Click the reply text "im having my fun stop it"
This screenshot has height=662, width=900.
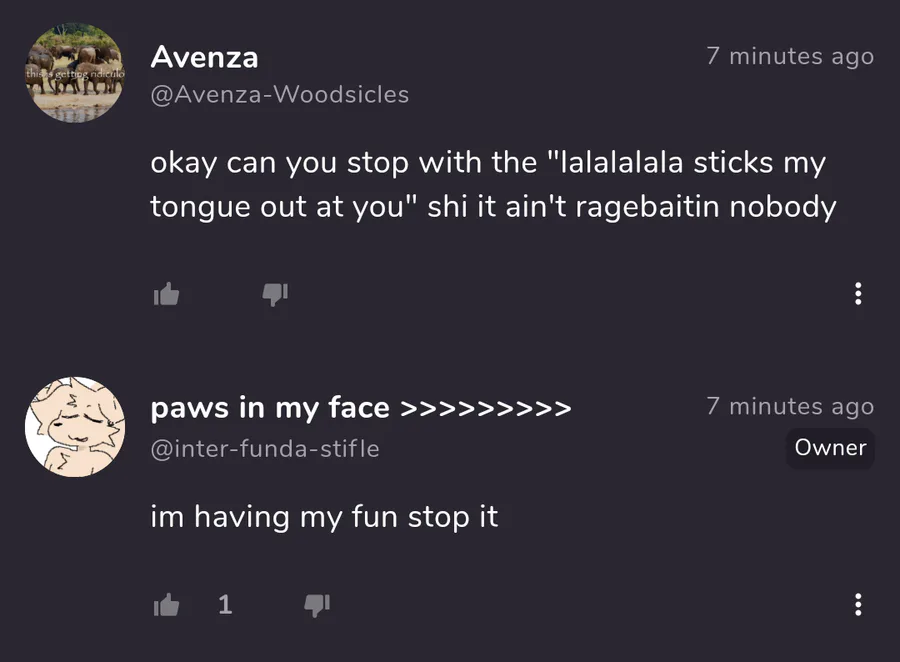click(324, 517)
